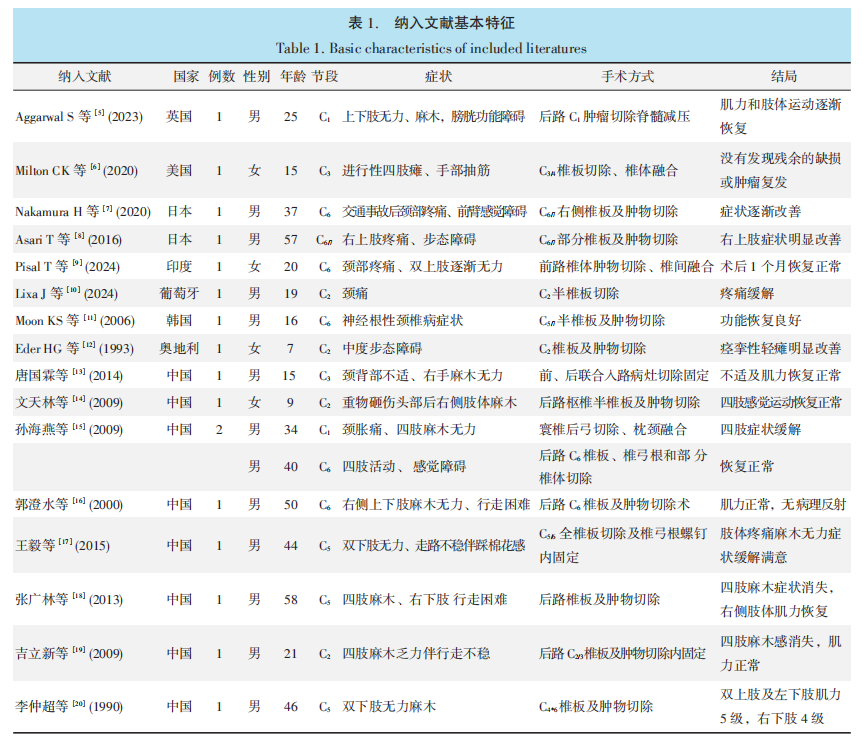Viewport: 863px width, 741px height.
Task: Select the cell '王毅等 (2015)'
Action: pos(63,546)
